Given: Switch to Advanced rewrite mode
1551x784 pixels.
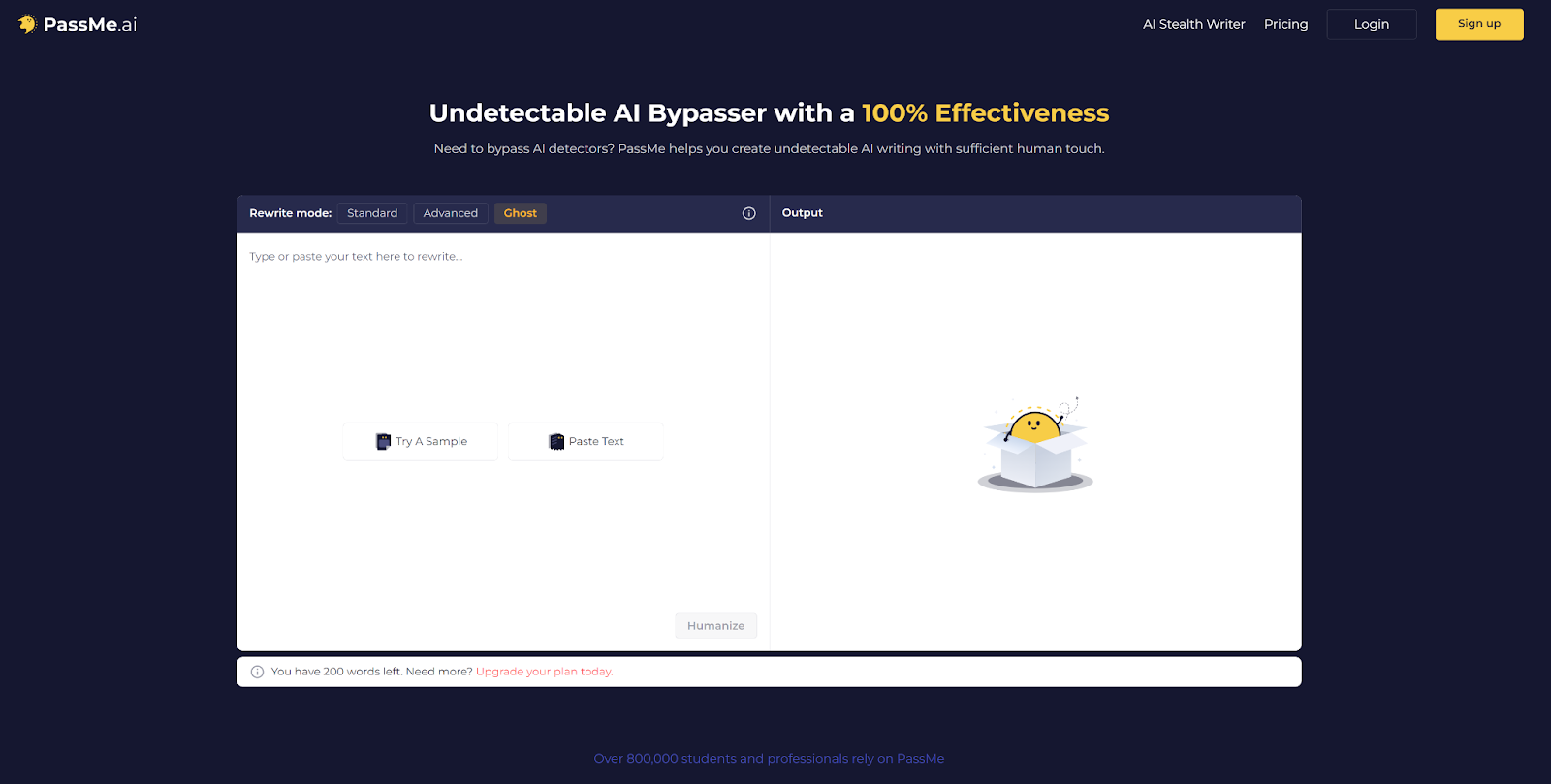Looking at the screenshot, I should tap(451, 213).
